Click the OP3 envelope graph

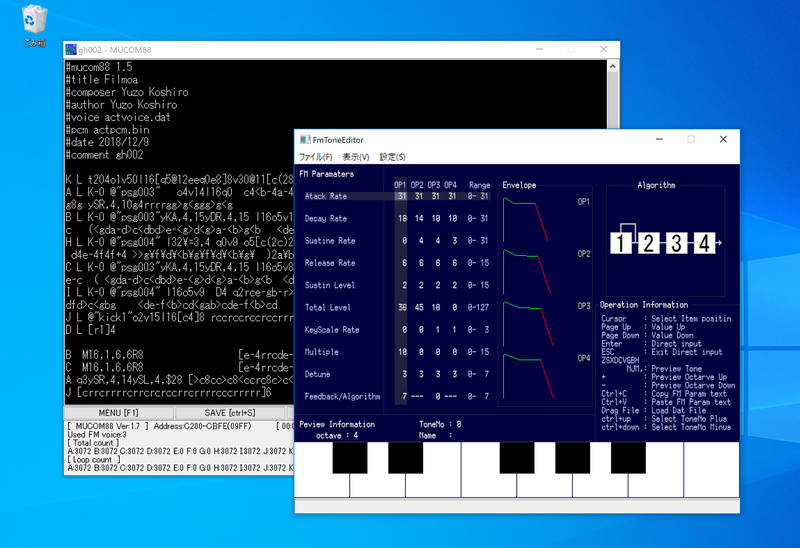coord(528,324)
